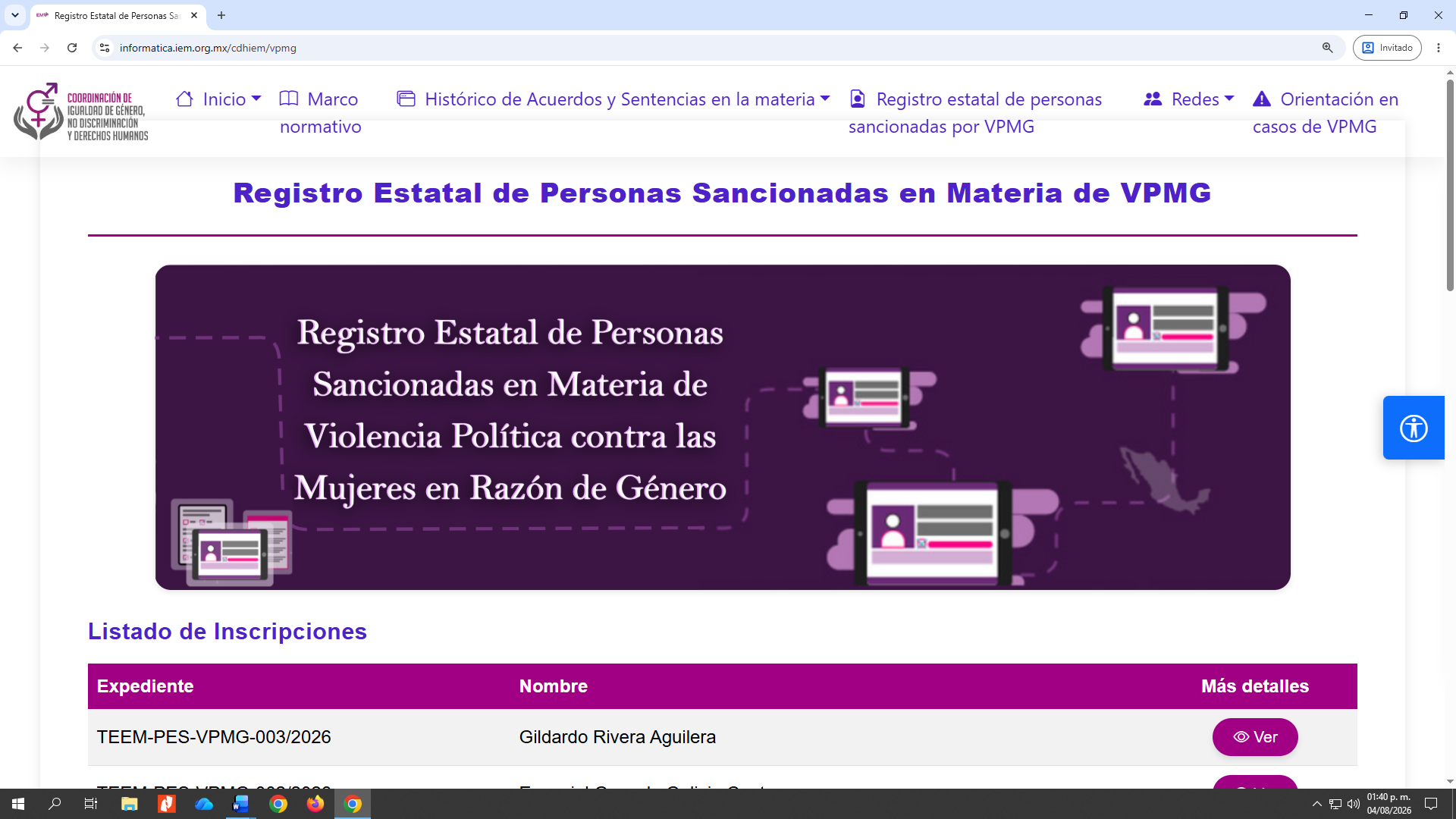The height and width of the screenshot is (819, 1456).
Task: Click the zoom magnifier icon in address bar
Action: coord(1327,48)
